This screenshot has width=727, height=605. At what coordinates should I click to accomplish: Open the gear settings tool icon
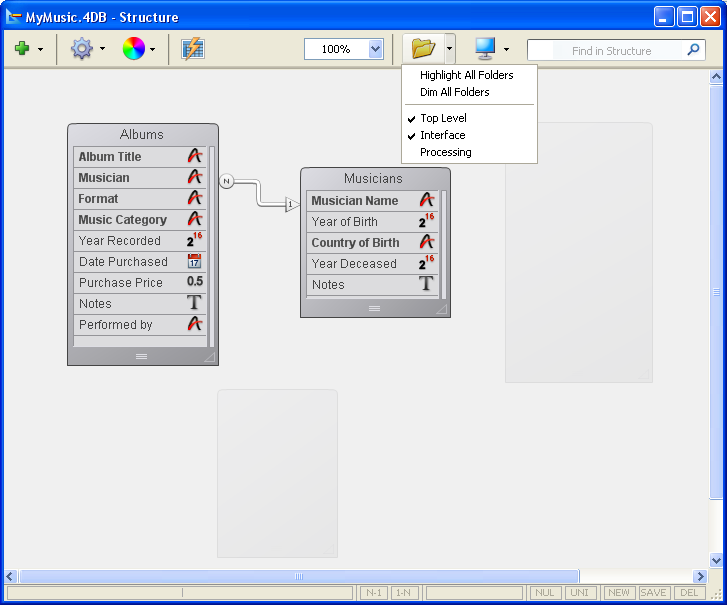81,48
